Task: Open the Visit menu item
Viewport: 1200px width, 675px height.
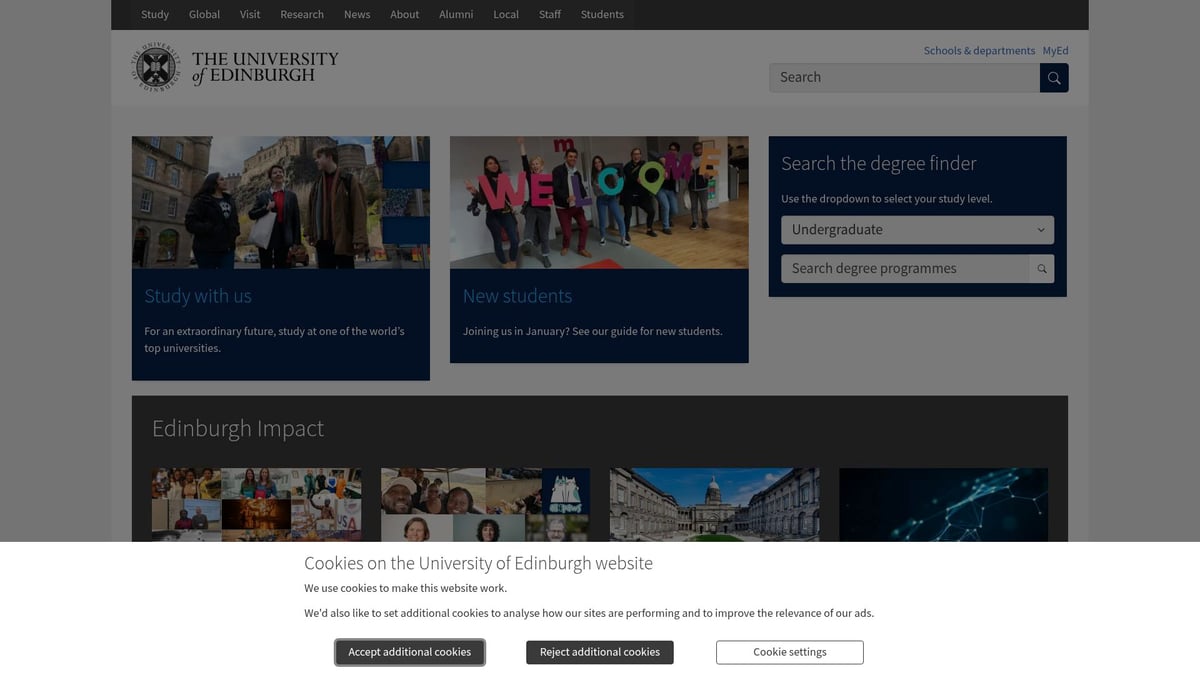Action: 250,14
